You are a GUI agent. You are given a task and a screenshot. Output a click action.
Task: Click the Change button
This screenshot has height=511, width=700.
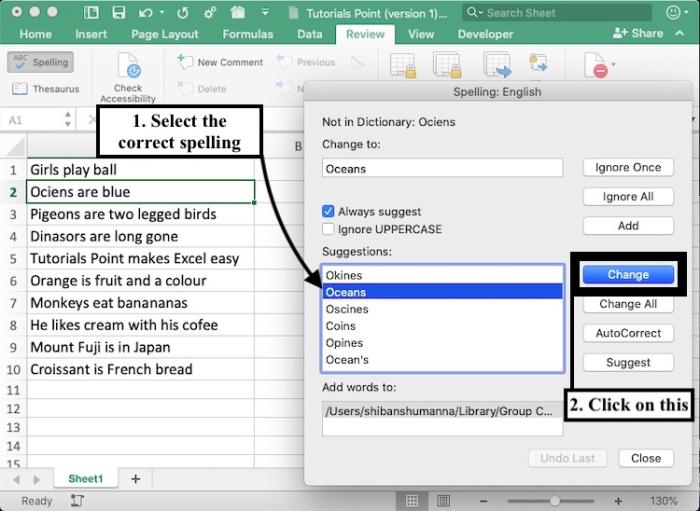(x=628, y=274)
